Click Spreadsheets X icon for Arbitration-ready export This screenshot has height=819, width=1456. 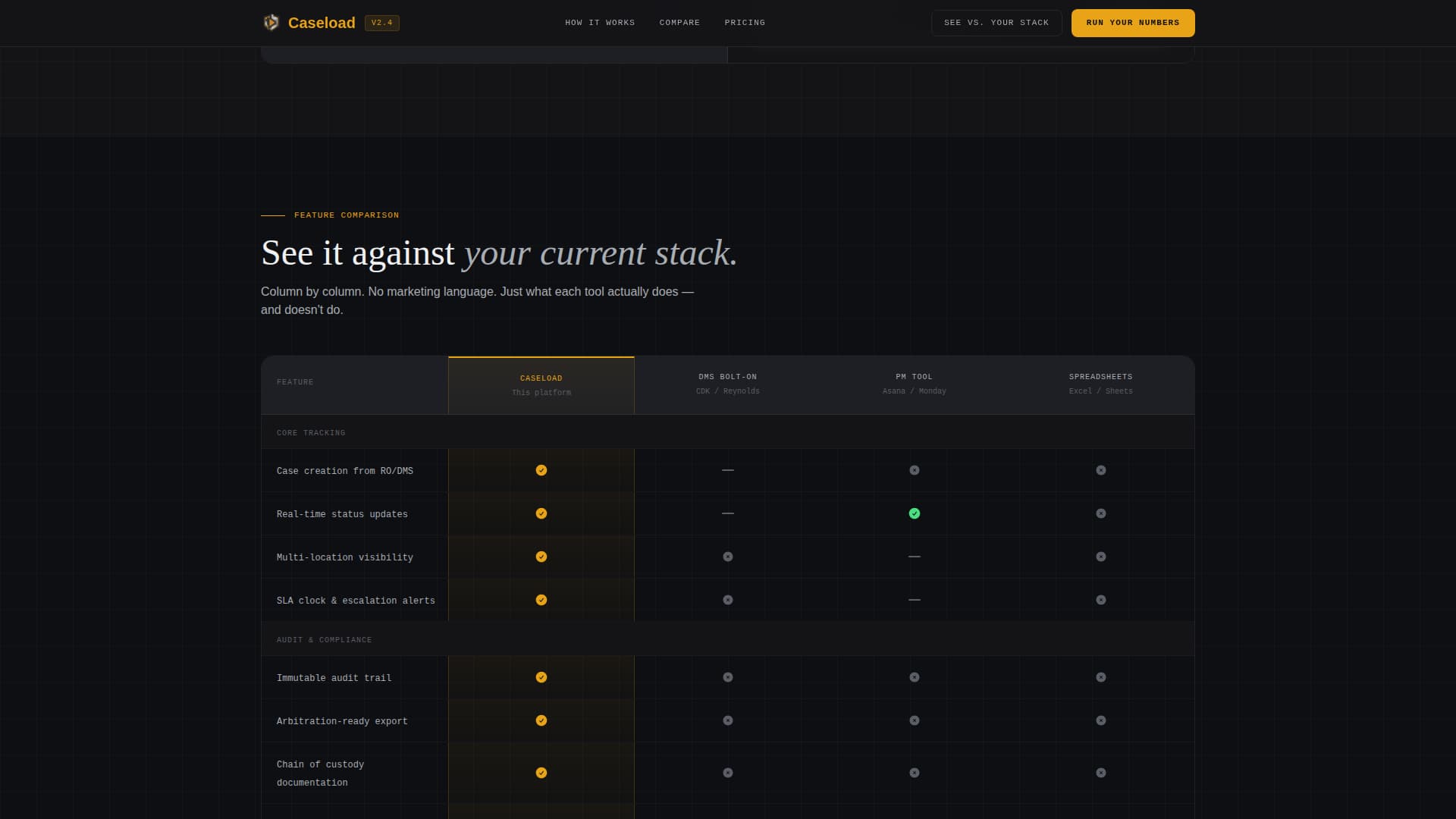click(1101, 720)
